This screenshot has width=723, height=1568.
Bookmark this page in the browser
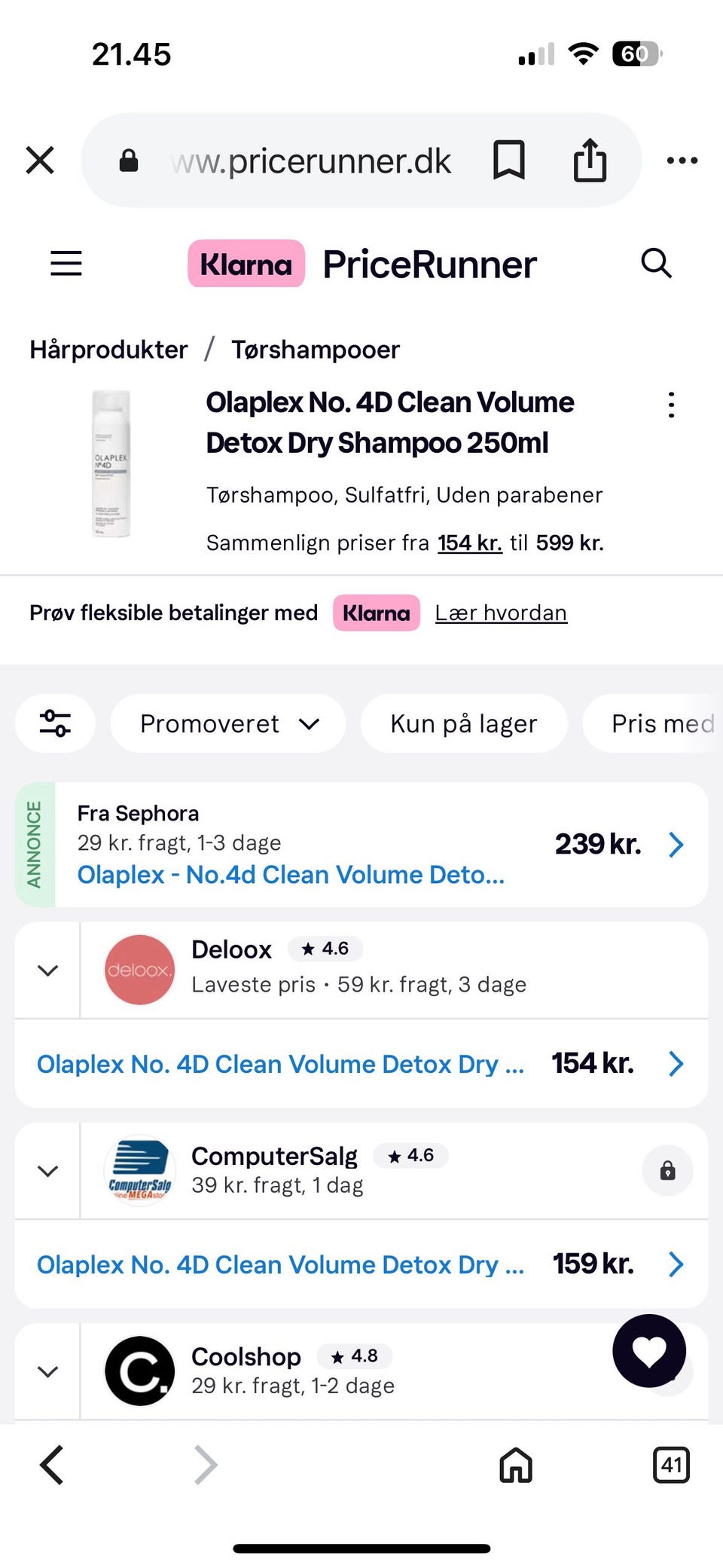pyautogui.click(x=509, y=160)
